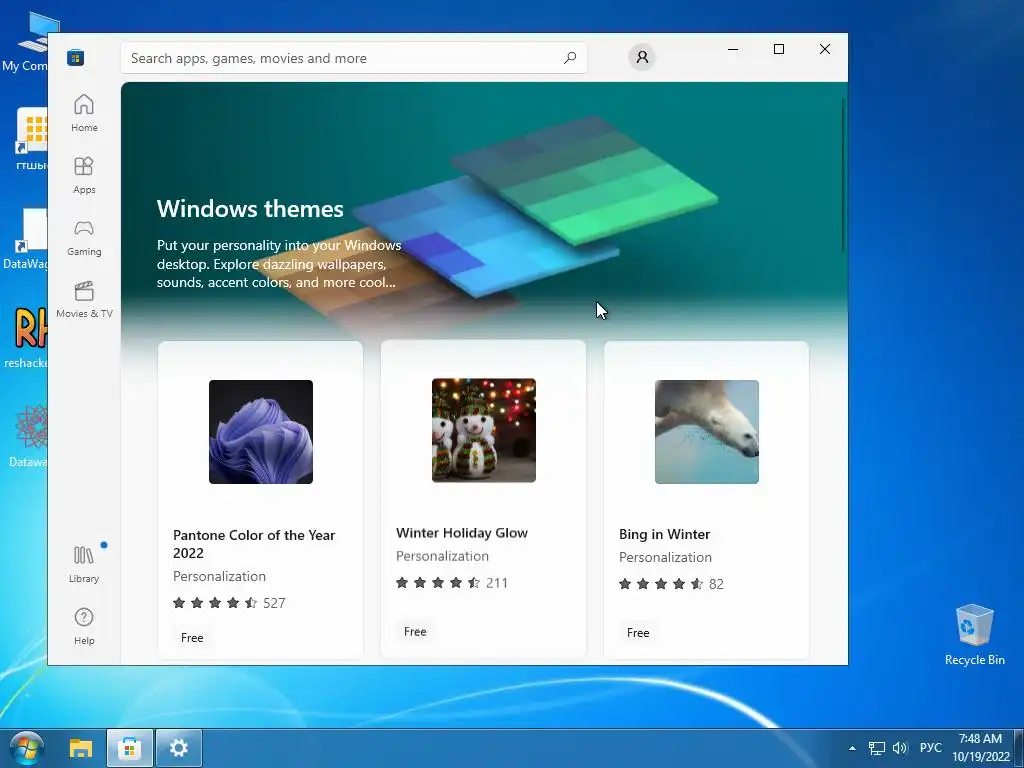This screenshot has height=768, width=1024.
Task: Open the Windows Start button
Action: coord(27,748)
